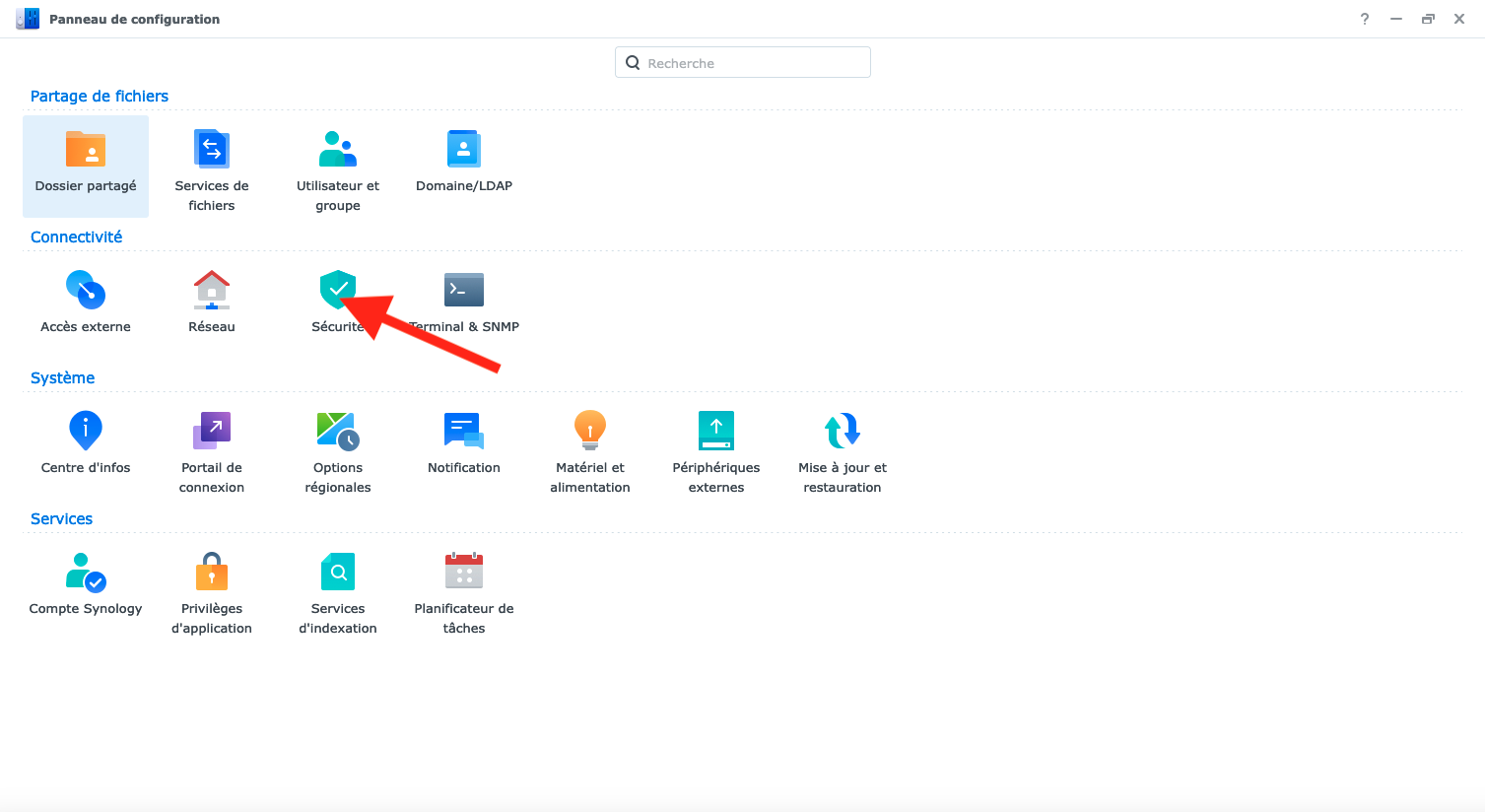
Task: Open Utilisateur et groupe settings
Action: click(338, 150)
